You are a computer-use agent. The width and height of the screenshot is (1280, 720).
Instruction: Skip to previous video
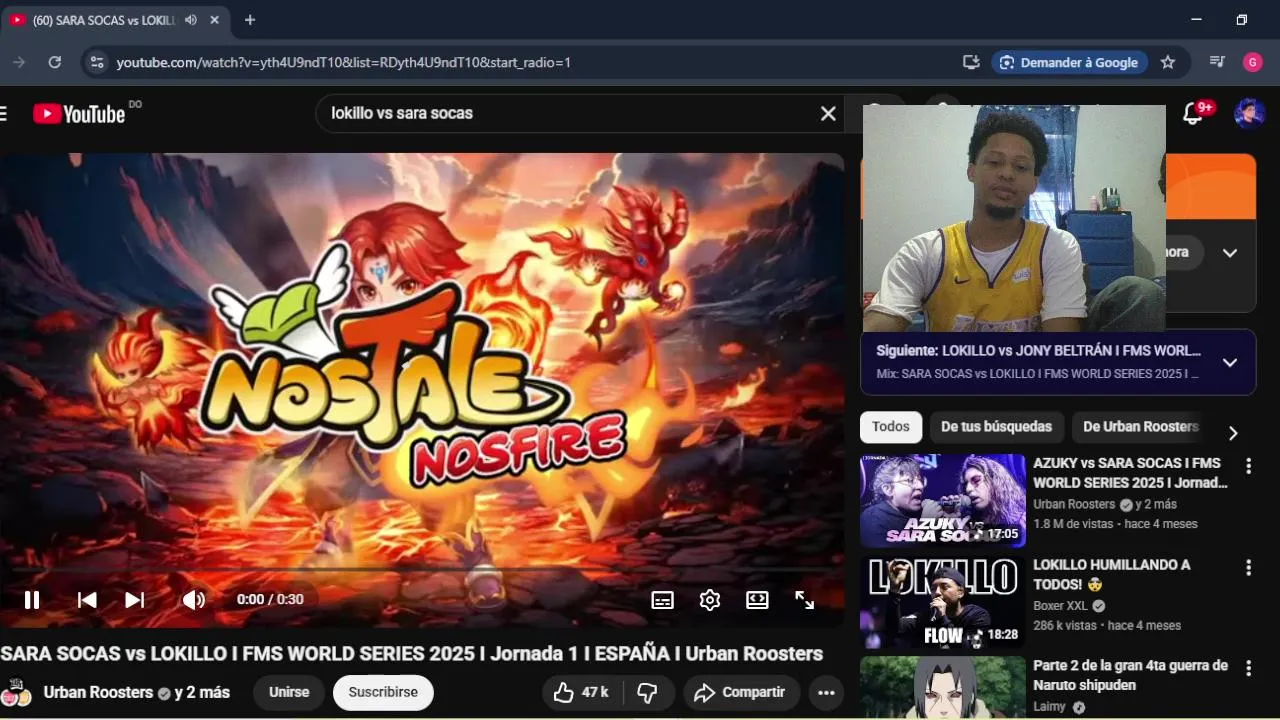tap(87, 600)
